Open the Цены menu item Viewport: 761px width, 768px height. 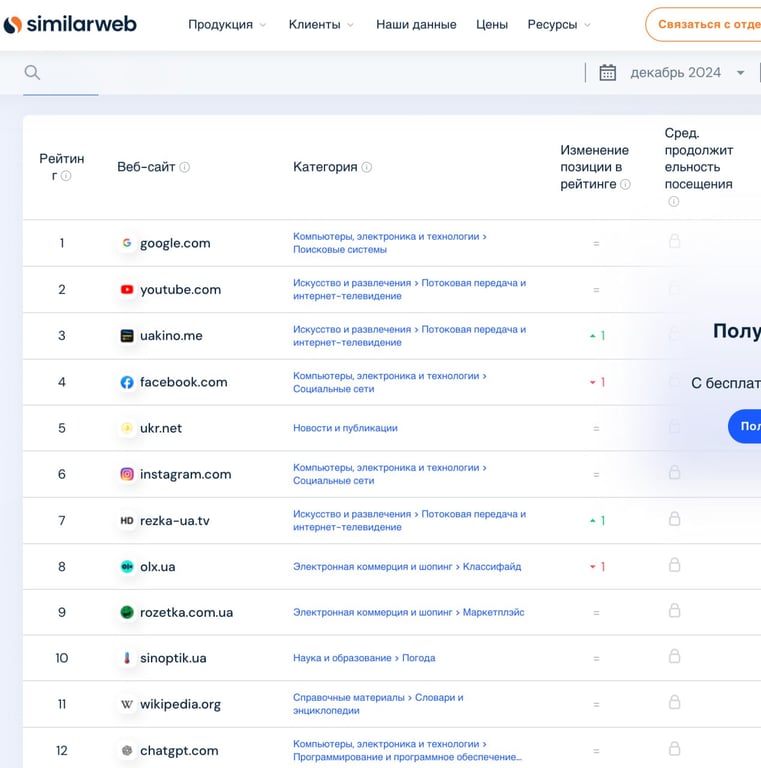tap(492, 25)
